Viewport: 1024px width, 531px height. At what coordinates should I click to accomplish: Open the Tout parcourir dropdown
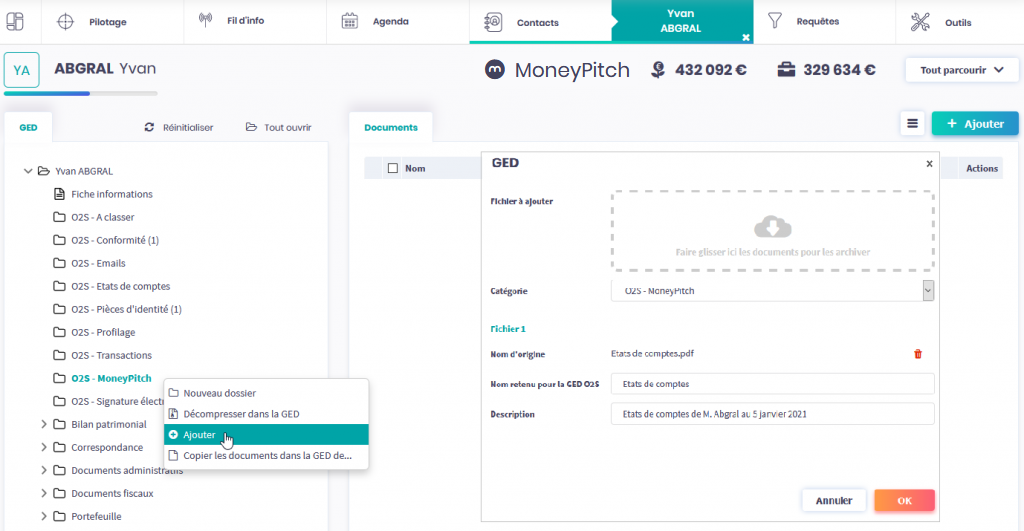[x=961, y=70]
